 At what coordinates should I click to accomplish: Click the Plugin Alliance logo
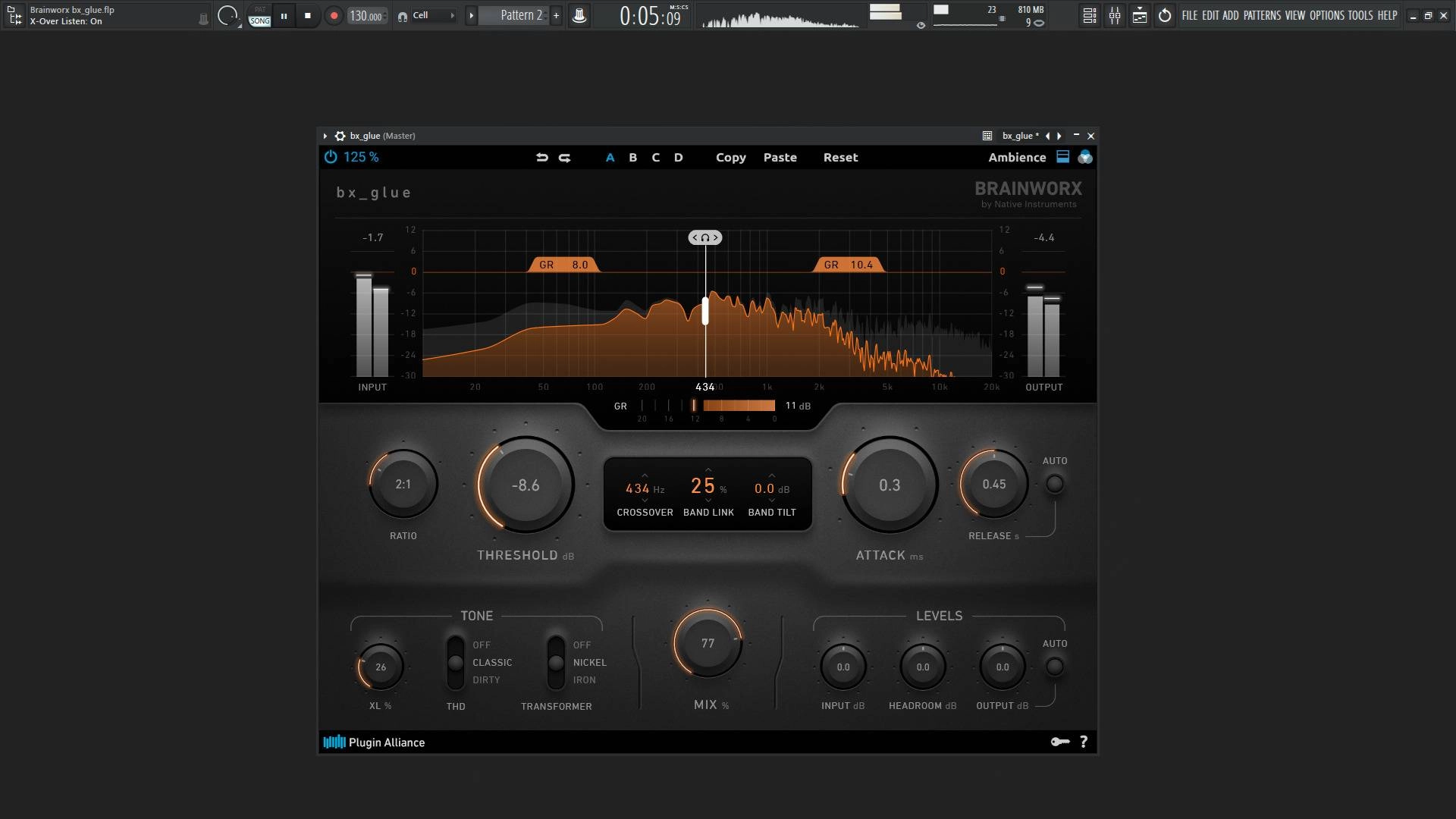374,742
